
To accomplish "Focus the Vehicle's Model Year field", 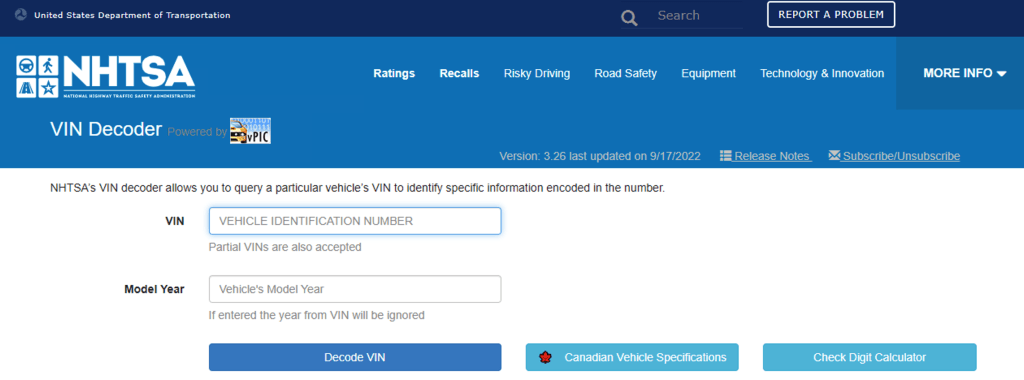I will [x=355, y=289].
